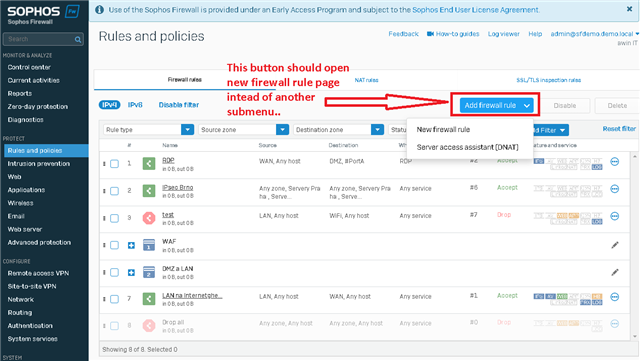
Task: Click the rules list vertical scrollbar
Action: [x=634, y=246]
